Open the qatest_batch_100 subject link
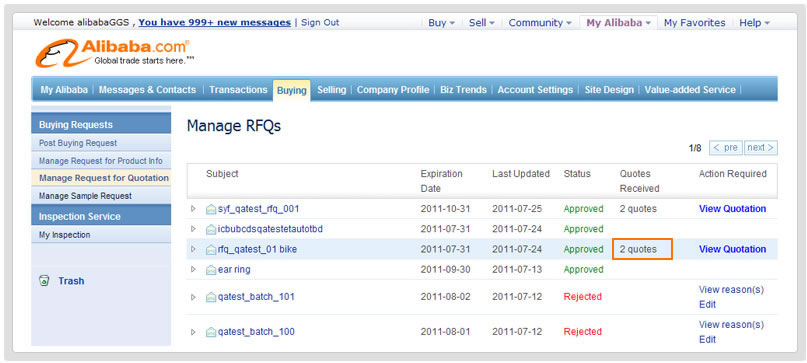This screenshot has height=363, width=807. click(x=256, y=332)
